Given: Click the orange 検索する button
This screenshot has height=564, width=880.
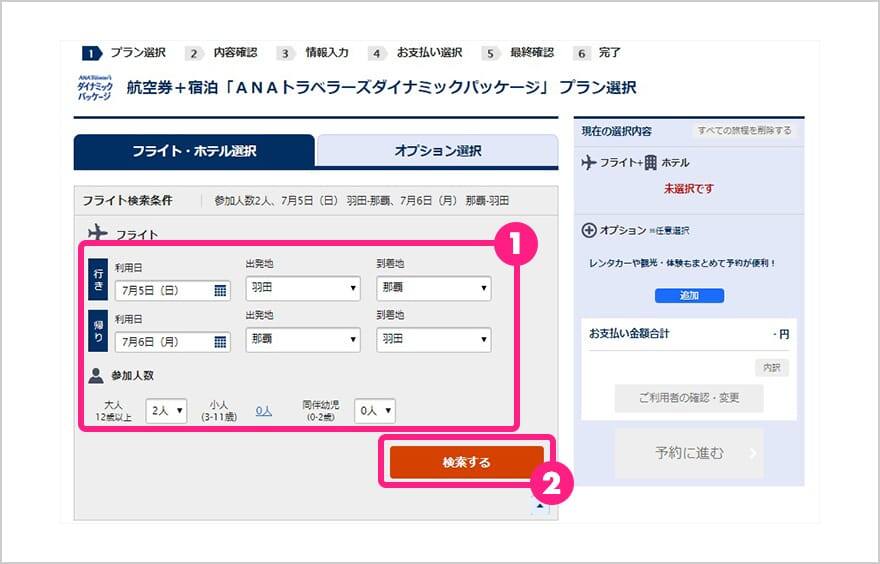Looking at the screenshot, I should [x=467, y=462].
